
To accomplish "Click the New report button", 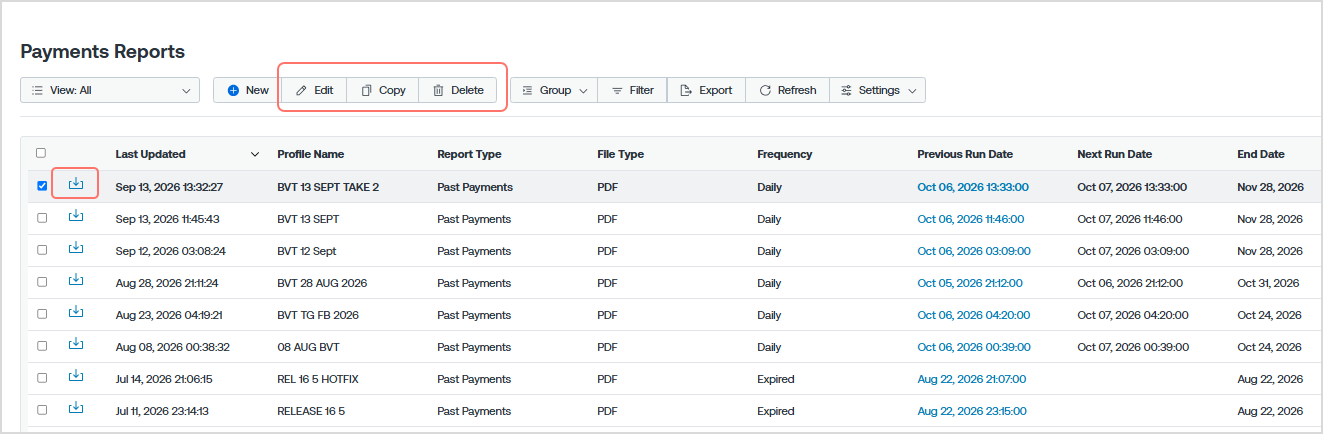I will click(x=247, y=90).
